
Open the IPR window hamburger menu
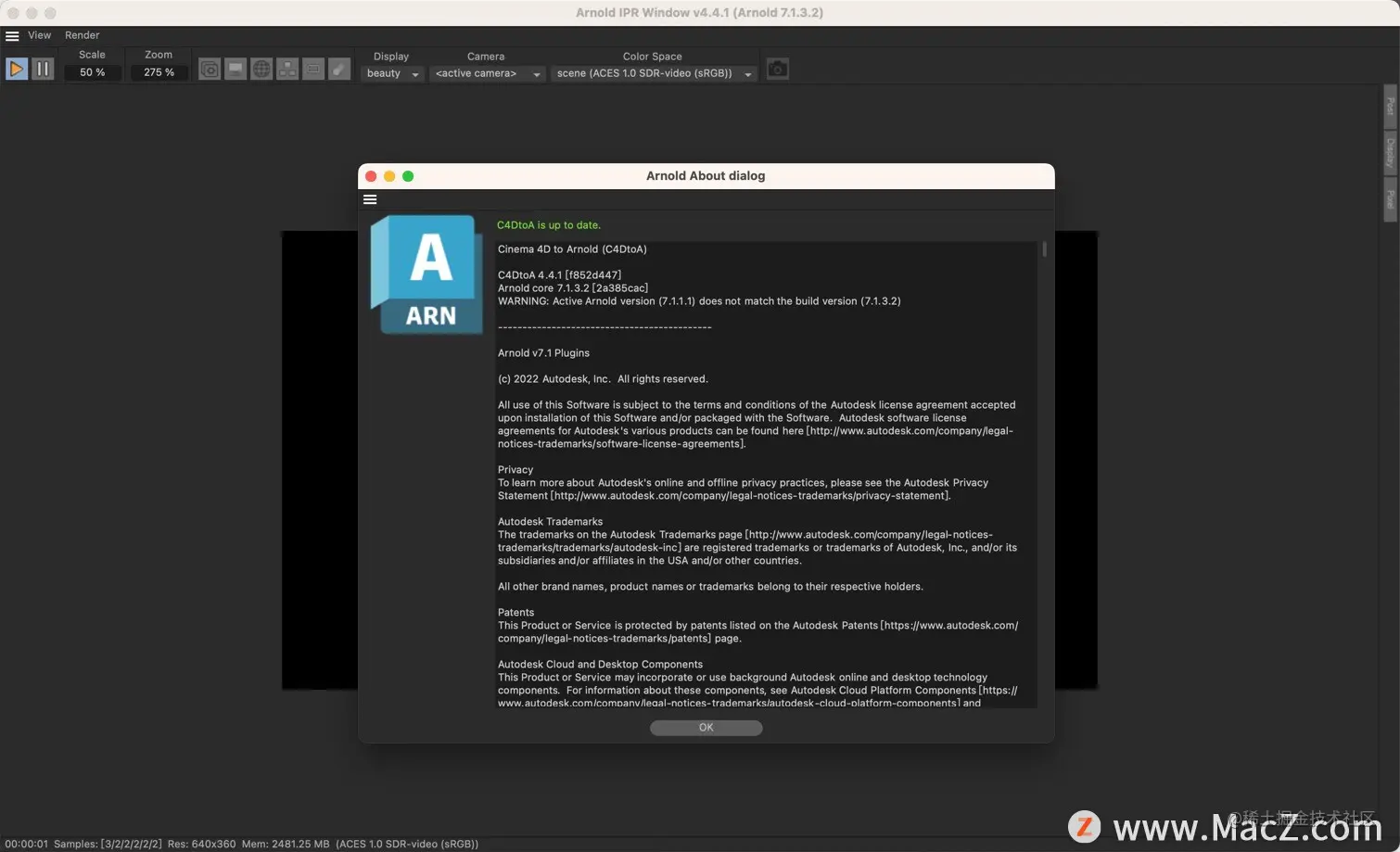tap(12, 36)
